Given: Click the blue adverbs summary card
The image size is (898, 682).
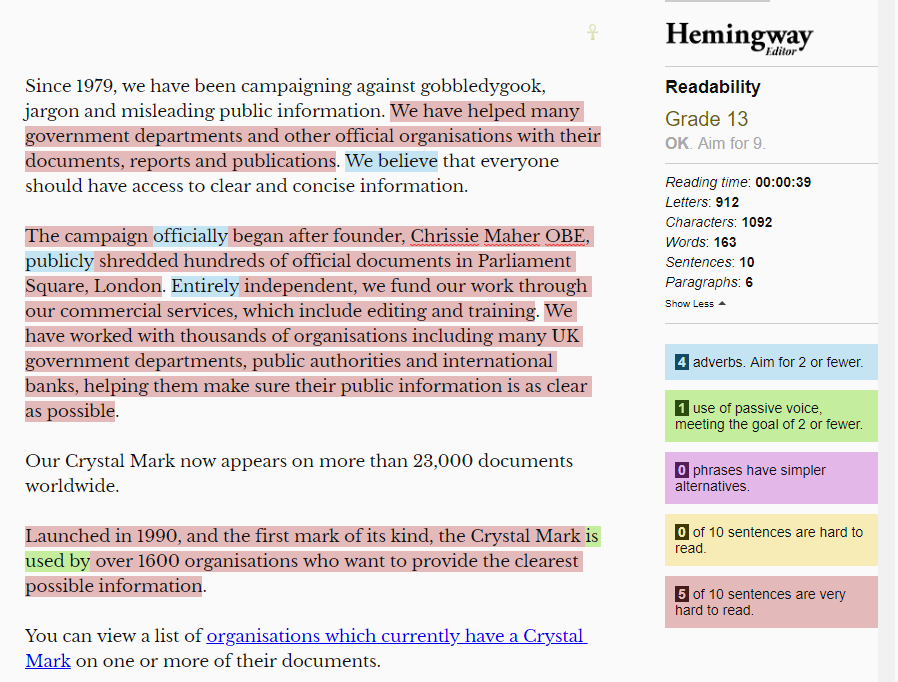Looking at the screenshot, I should coord(771,362).
